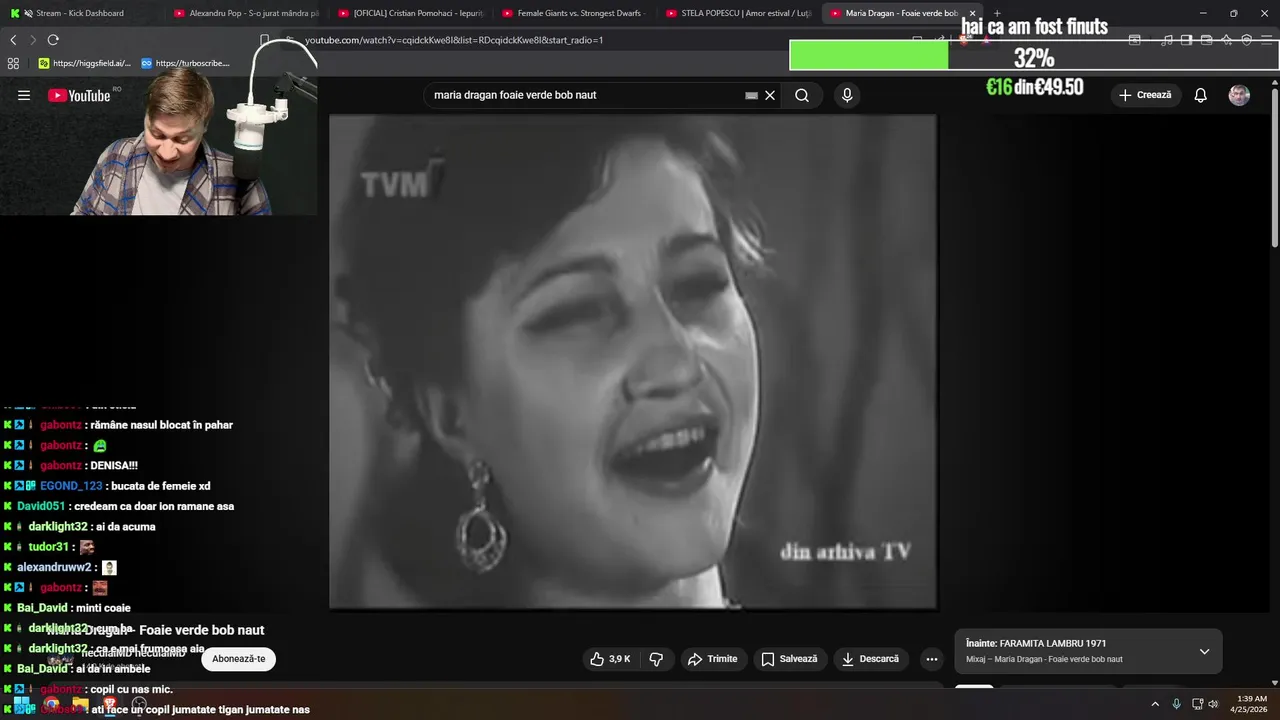Screen dimensions: 1280x720
Task: Open the browser apps grid icon in the bookmarks bar
Action: (x=13, y=63)
